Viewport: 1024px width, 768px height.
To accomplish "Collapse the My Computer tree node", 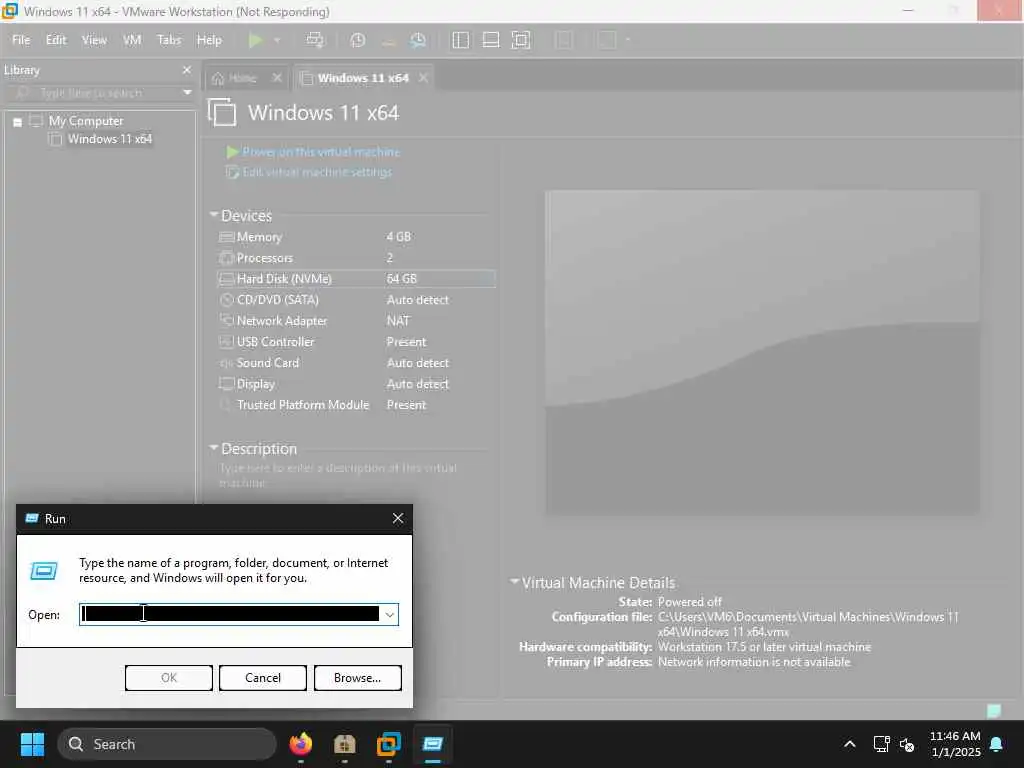I will (18, 121).
